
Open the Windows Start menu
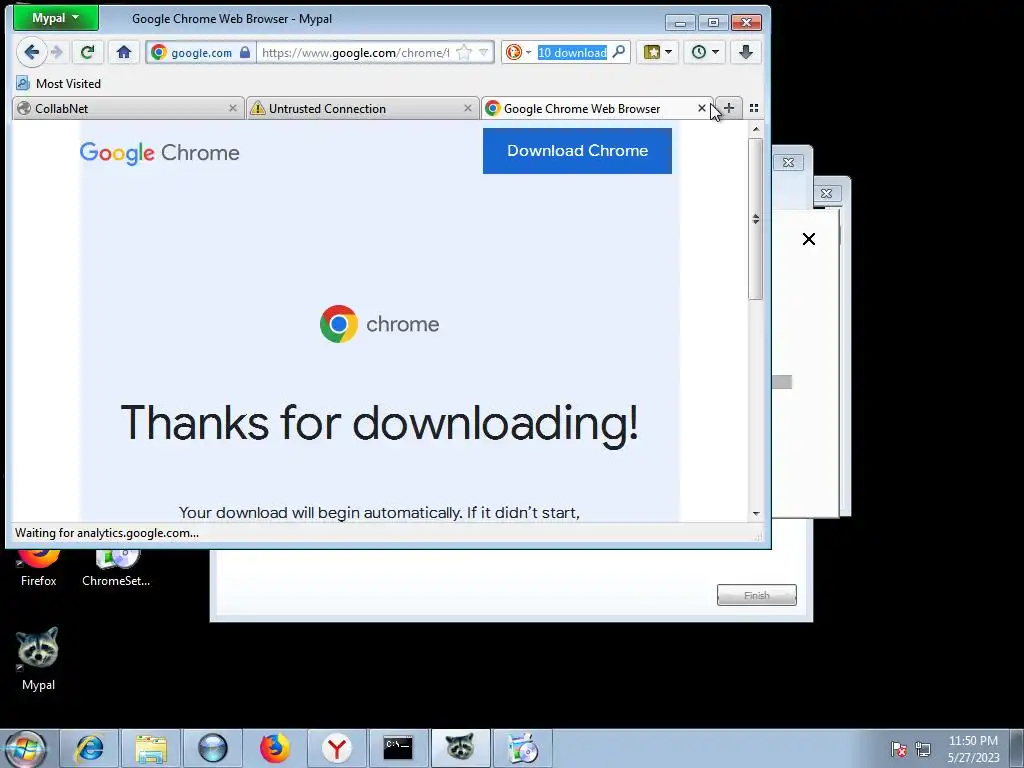click(24, 748)
